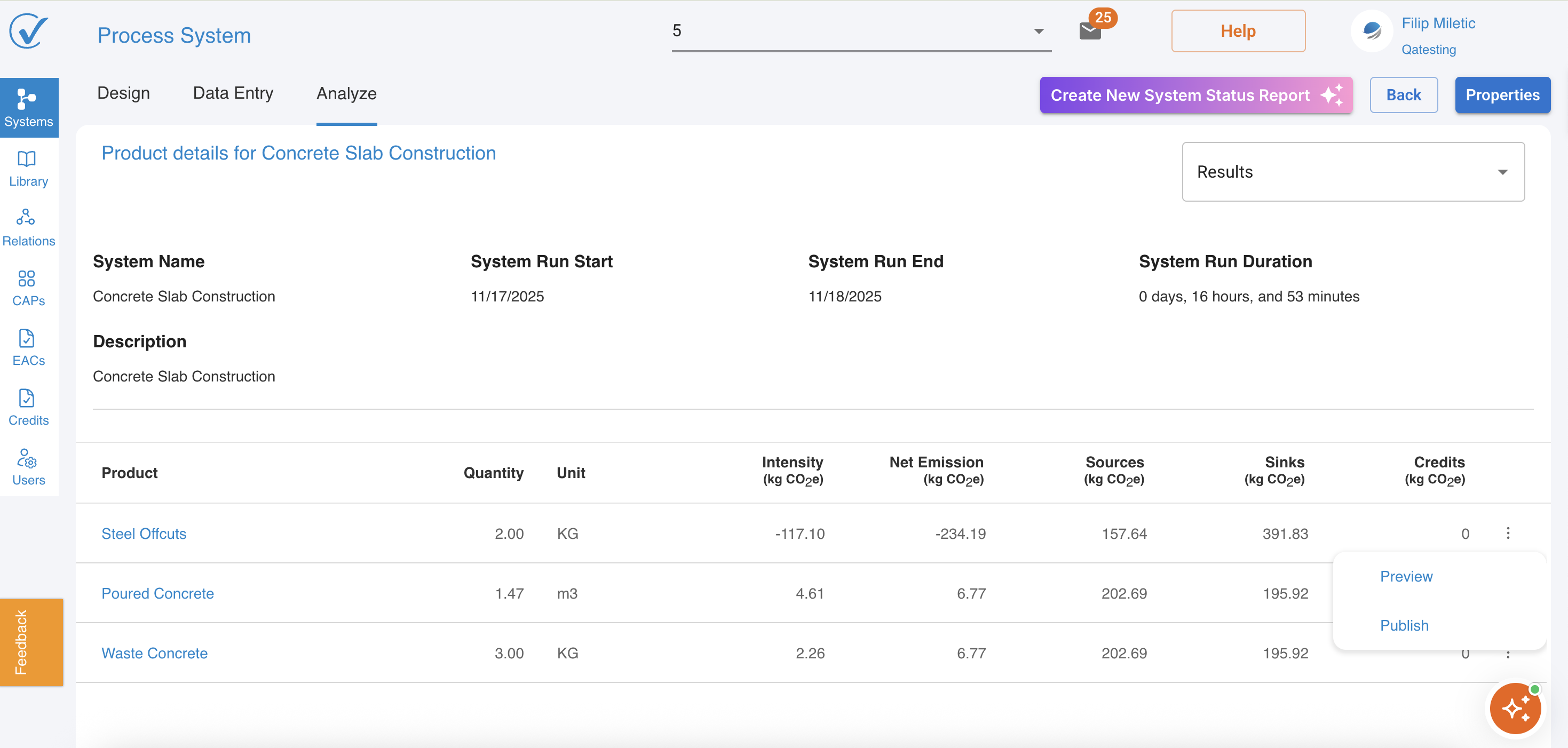1568x748 pixels.
Task: Open the Steel Offcuts row kebab menu
Action: [x=1508, y=533]
